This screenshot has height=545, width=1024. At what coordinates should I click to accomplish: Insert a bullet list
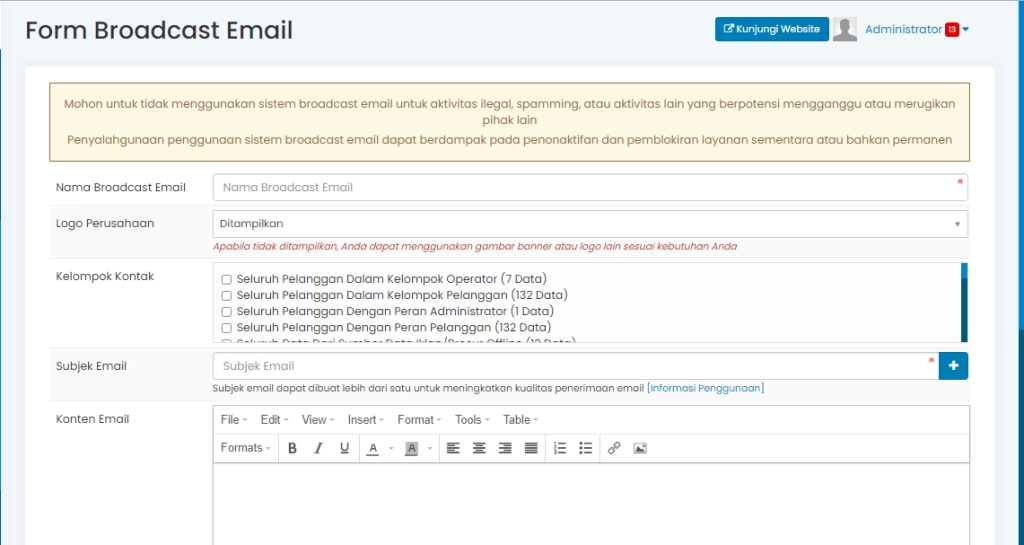pyautogui.click(x=586, y=448)
